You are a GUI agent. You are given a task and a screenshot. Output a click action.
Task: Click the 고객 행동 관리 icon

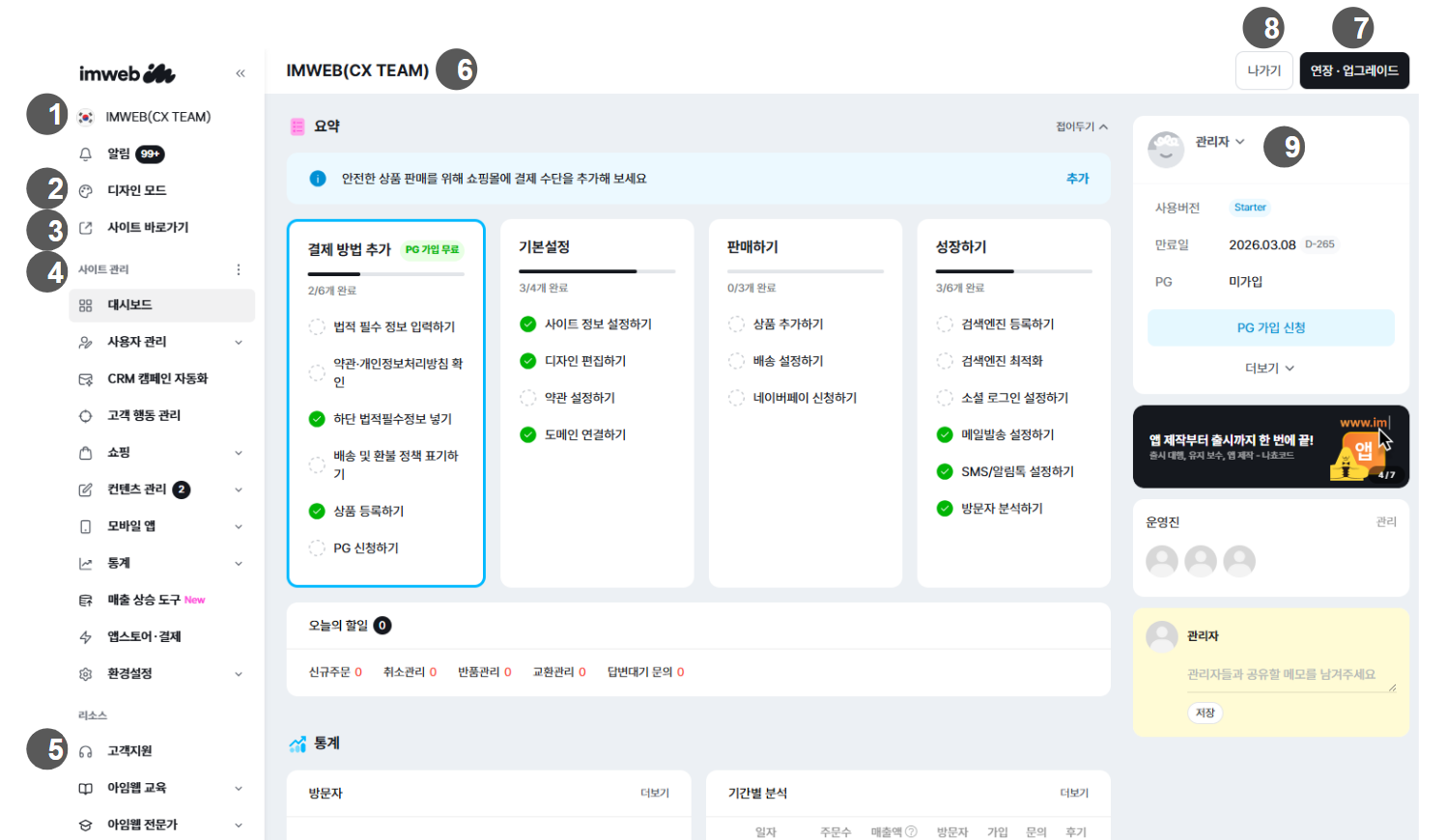pyautogui.click(x=86, y=416)
